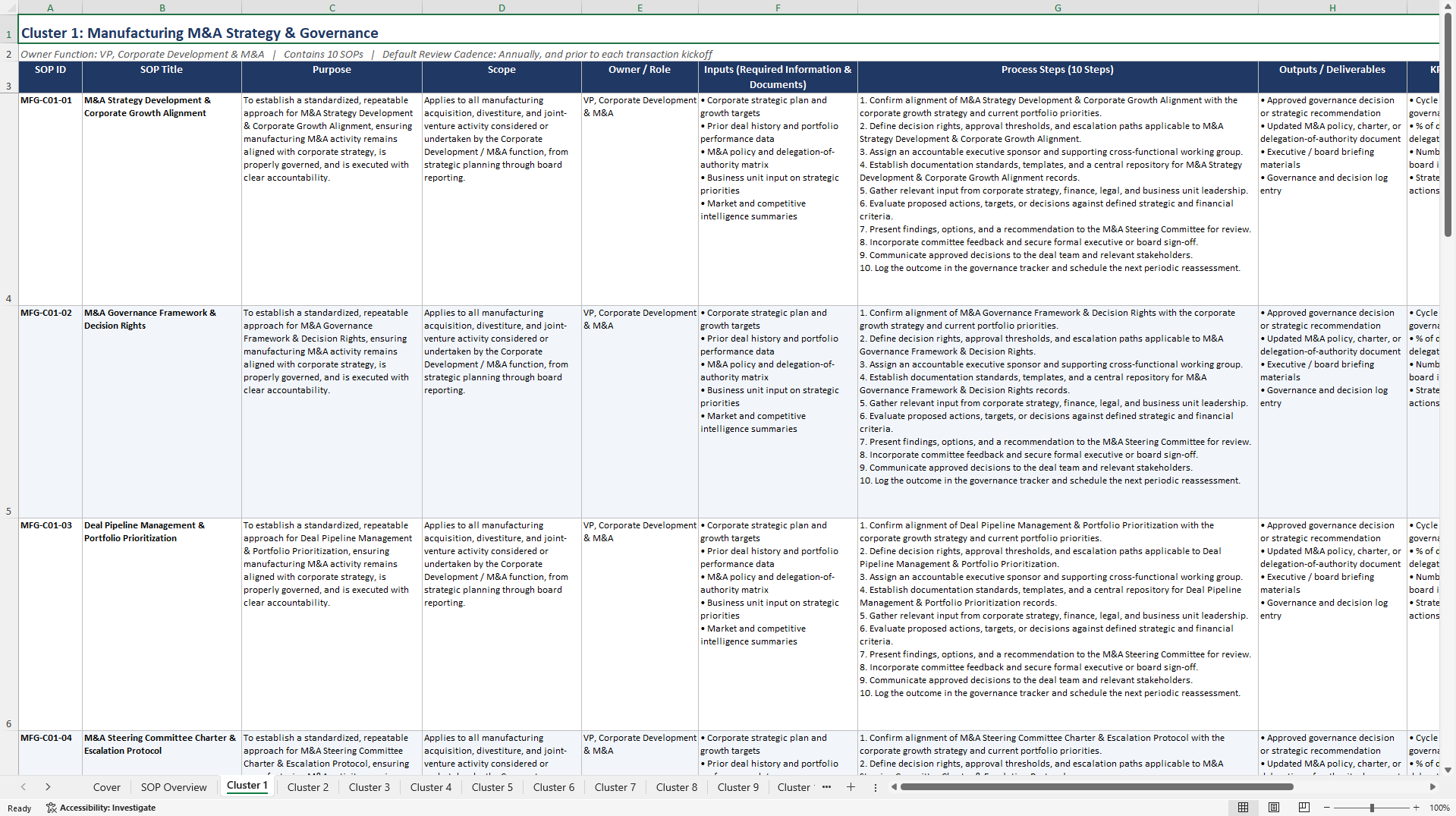Select cell MFG-C01-01
The image size is (1456, 816).
coord(50,200)
